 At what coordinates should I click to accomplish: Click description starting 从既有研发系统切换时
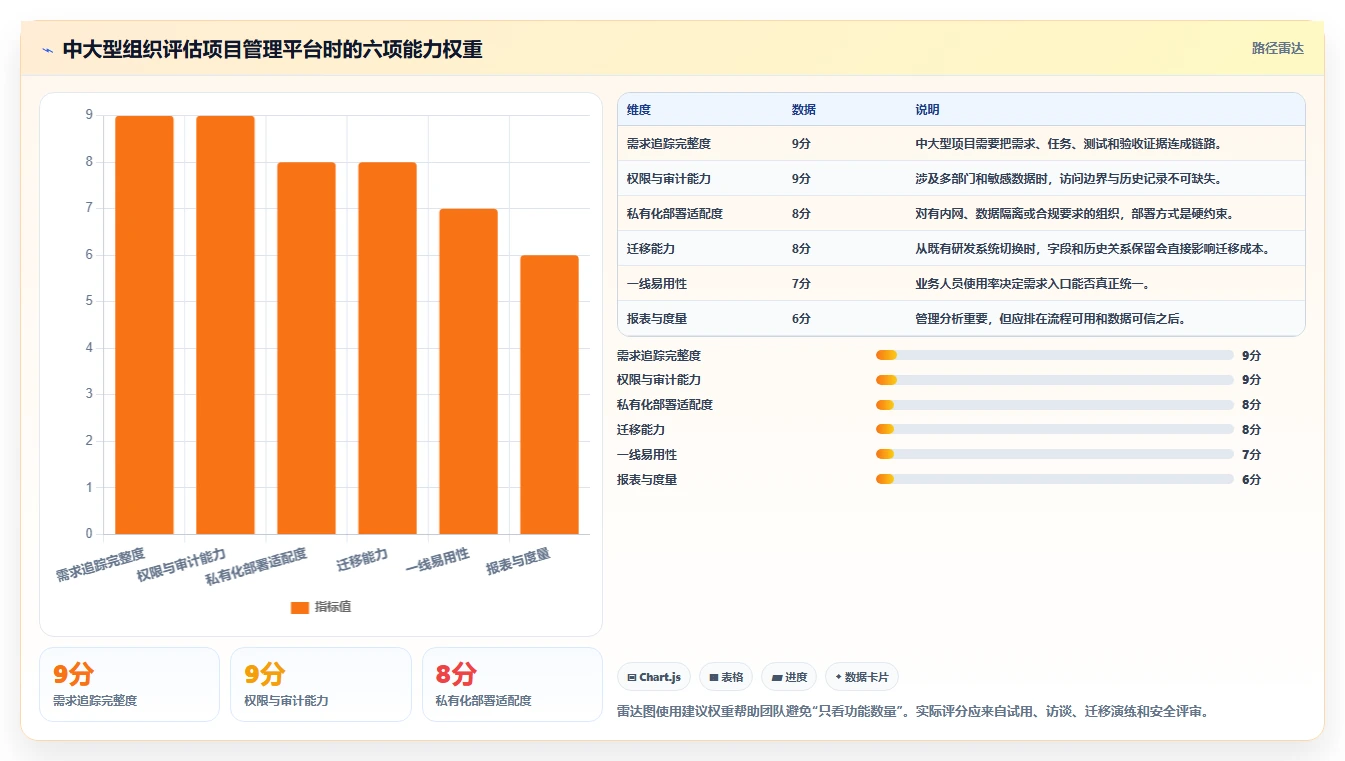click(x=1093, y=249)
